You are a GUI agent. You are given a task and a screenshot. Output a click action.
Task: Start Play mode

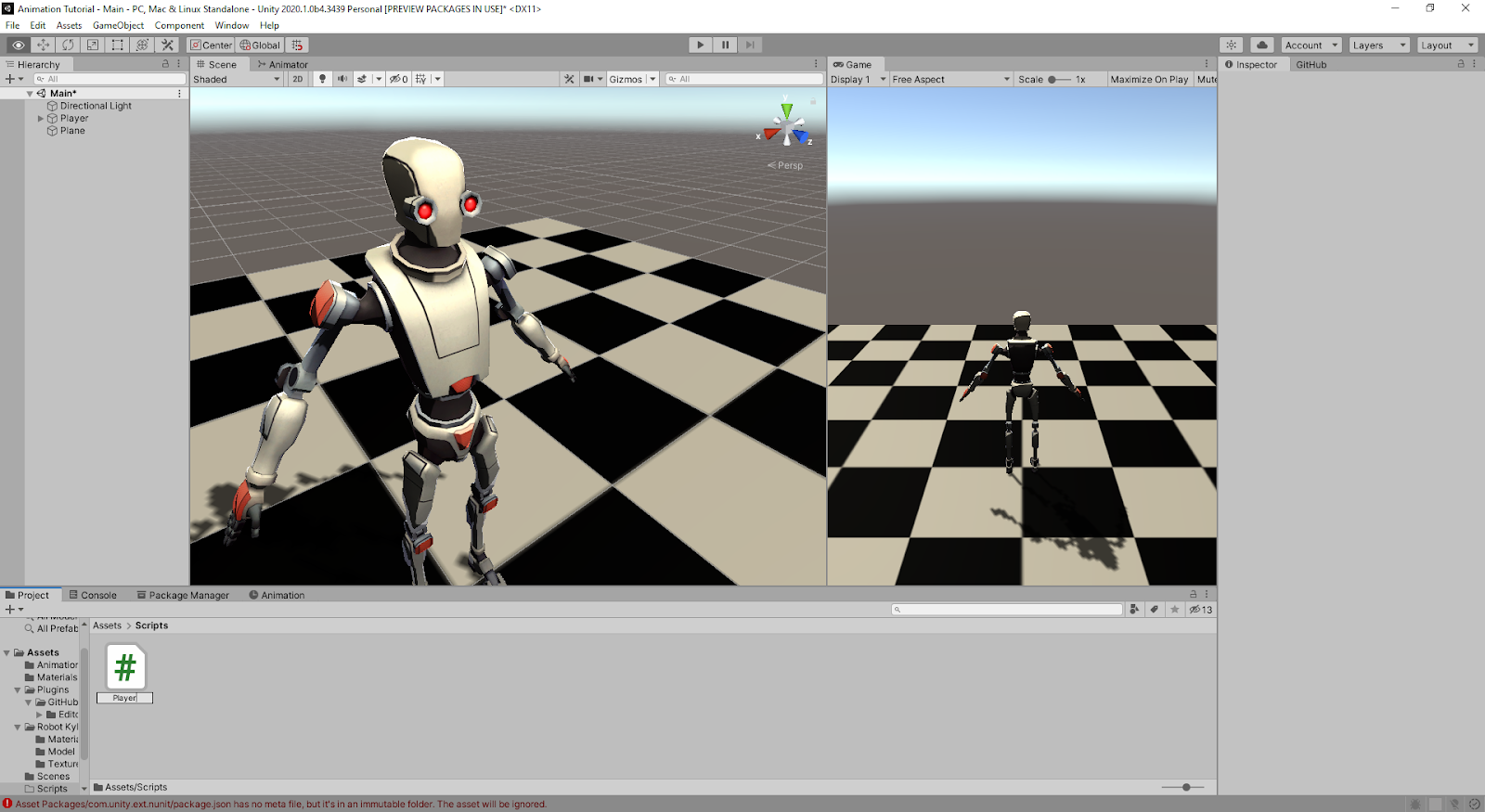click(701, 45)
